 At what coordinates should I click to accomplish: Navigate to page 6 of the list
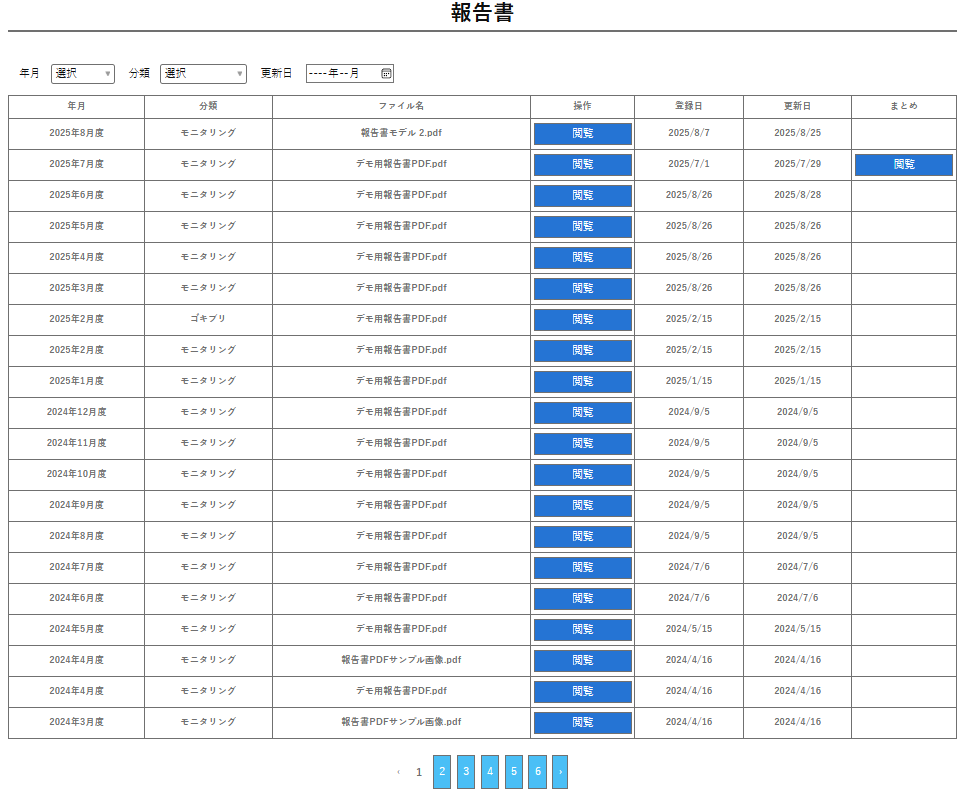[538, 772]
